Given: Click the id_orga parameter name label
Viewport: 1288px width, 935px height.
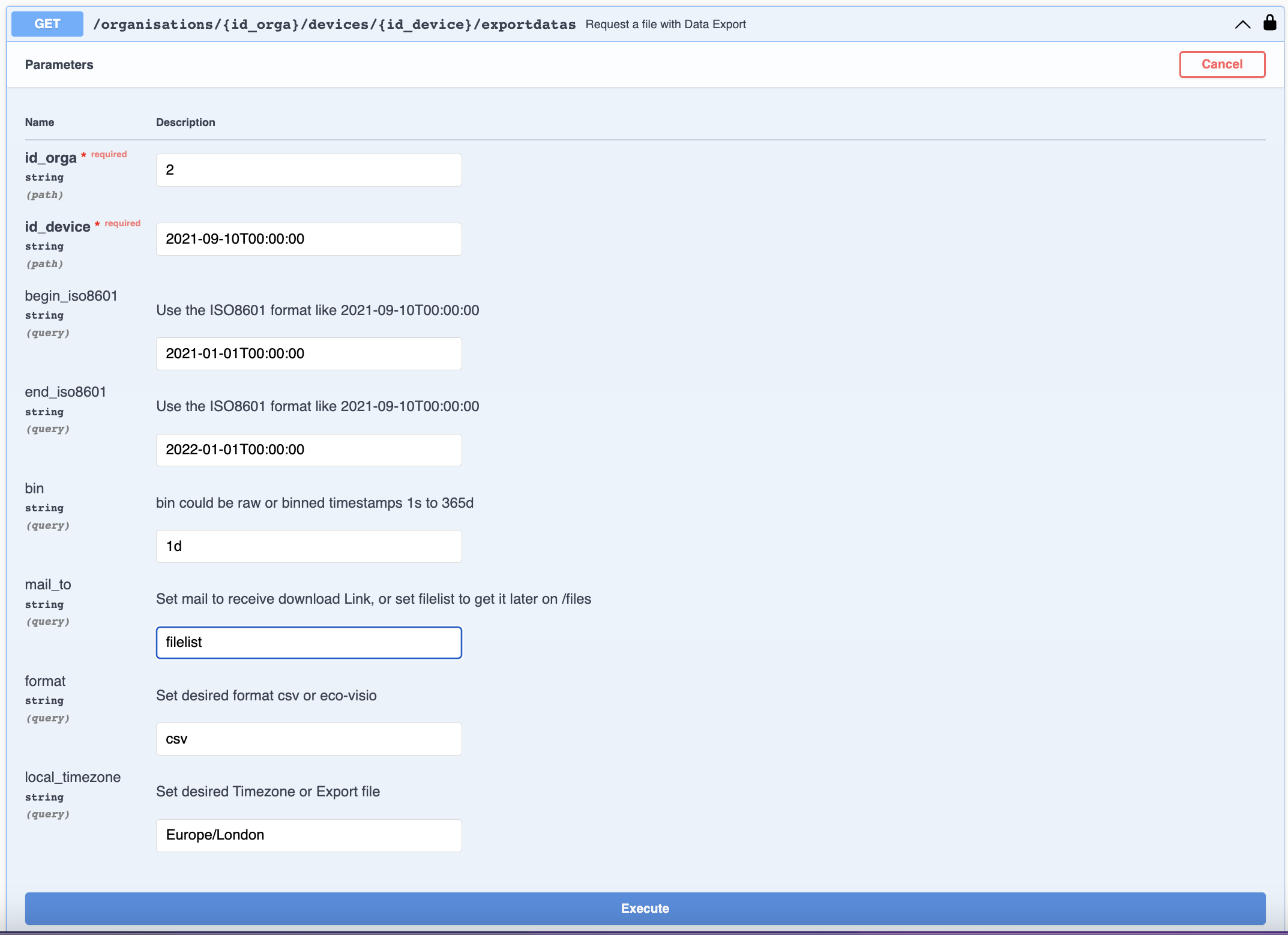Looking at the screenshot, I should pos(50,158).
